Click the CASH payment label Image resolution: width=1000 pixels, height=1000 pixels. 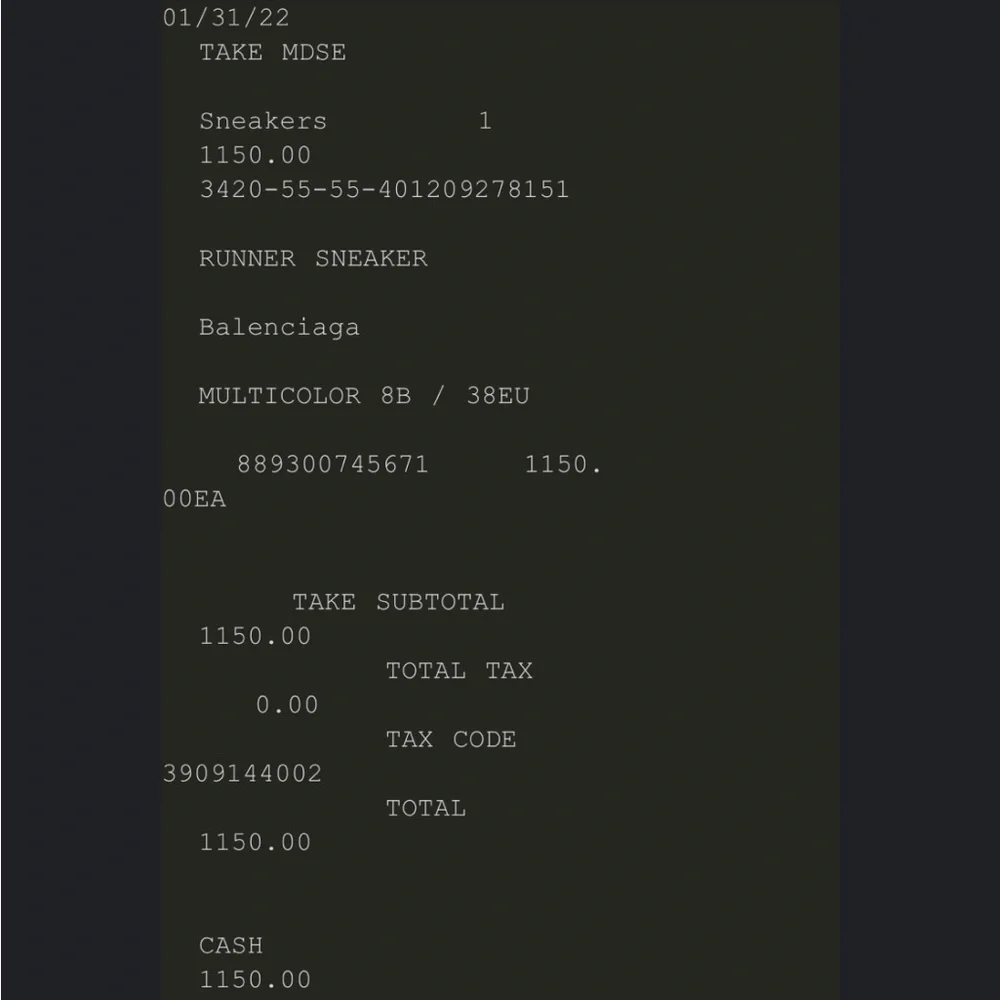click(x=231, y=946)
